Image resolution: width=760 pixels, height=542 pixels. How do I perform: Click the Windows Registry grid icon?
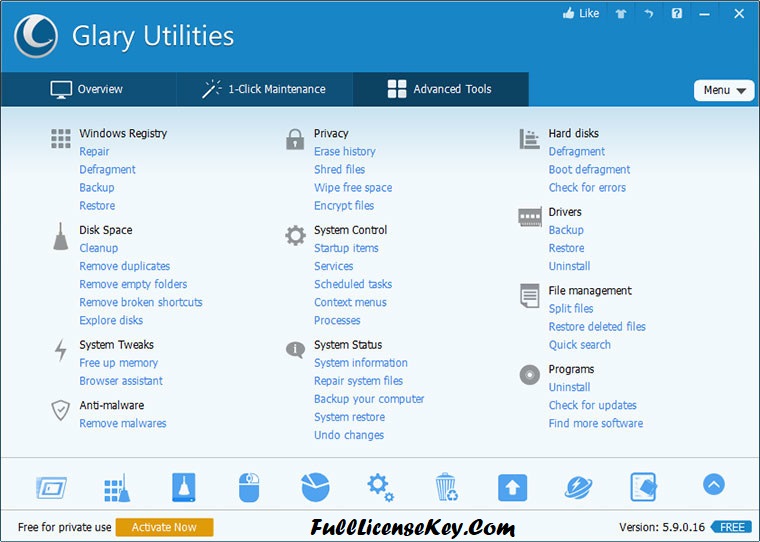[x=61, y=138]
